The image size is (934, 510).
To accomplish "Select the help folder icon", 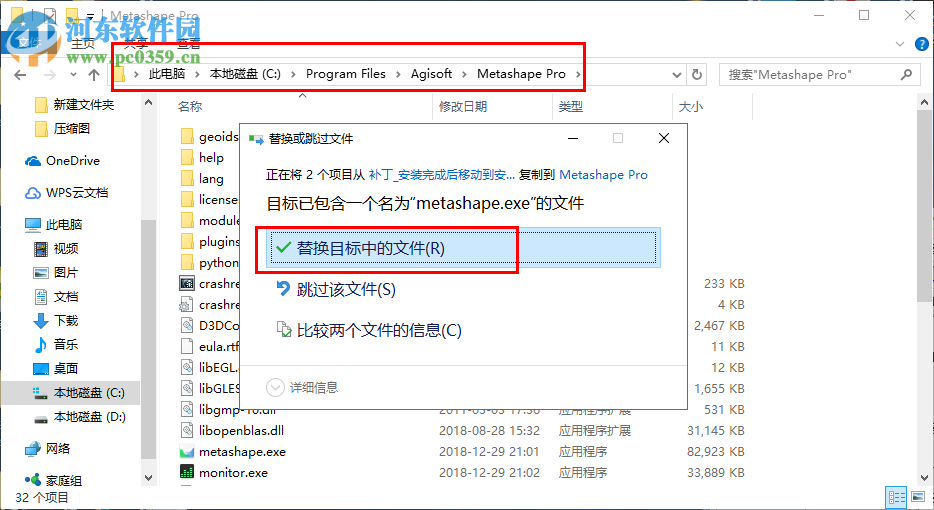I will (x=187, y=157).
